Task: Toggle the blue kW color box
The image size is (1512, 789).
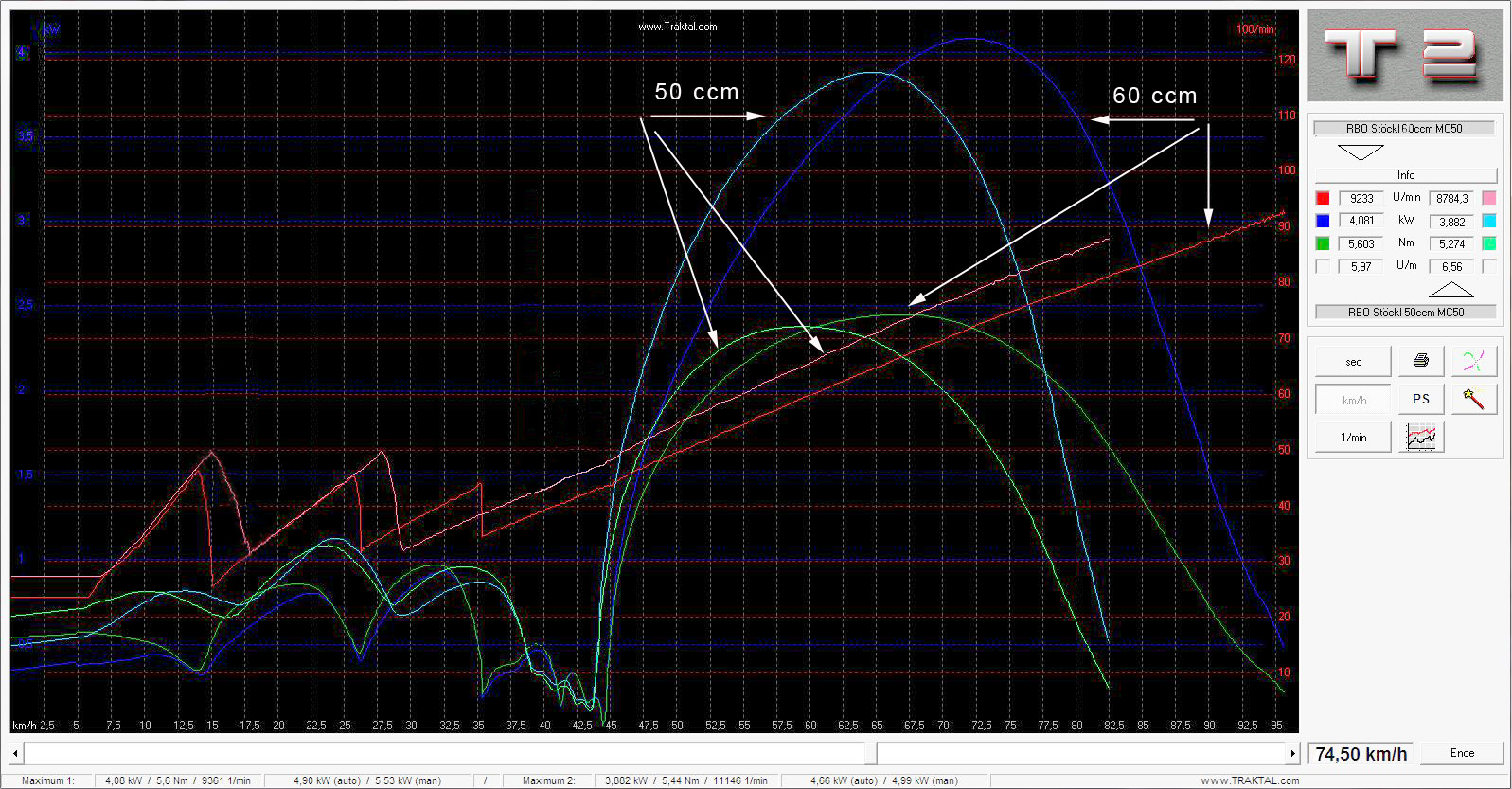Action: [x=1323, y=221]
